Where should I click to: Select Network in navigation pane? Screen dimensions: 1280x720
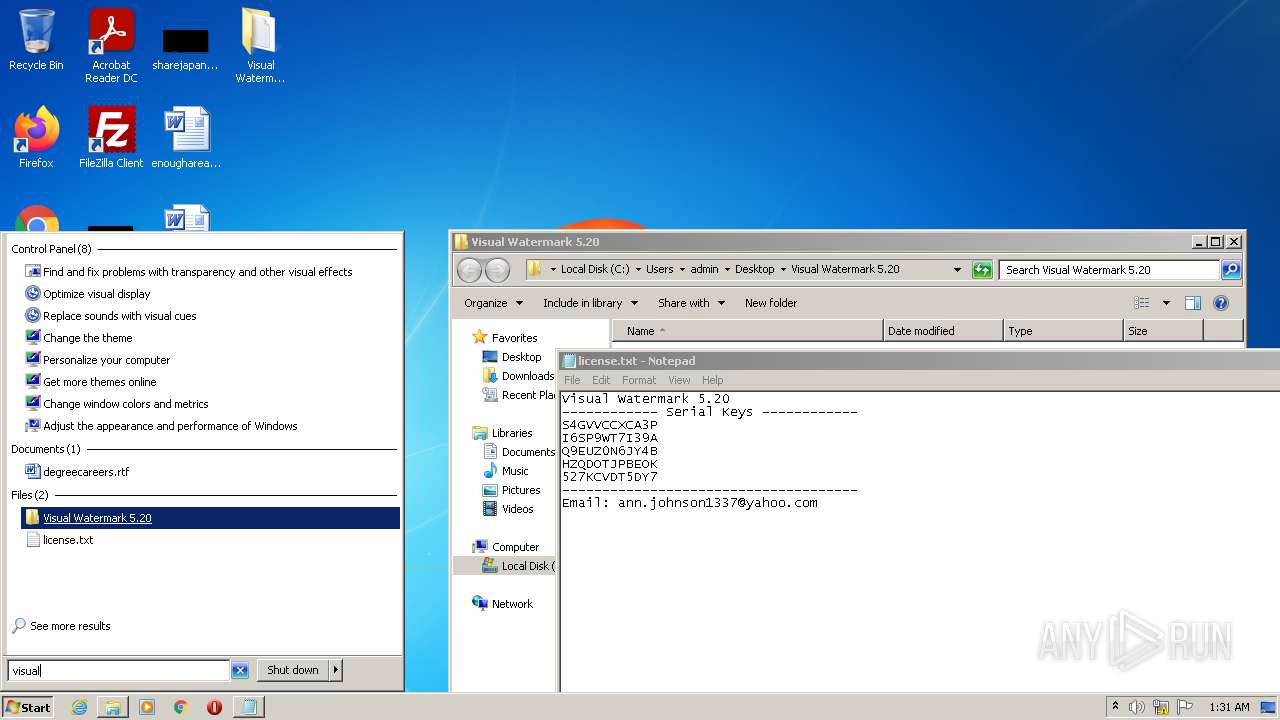point(502,604)
